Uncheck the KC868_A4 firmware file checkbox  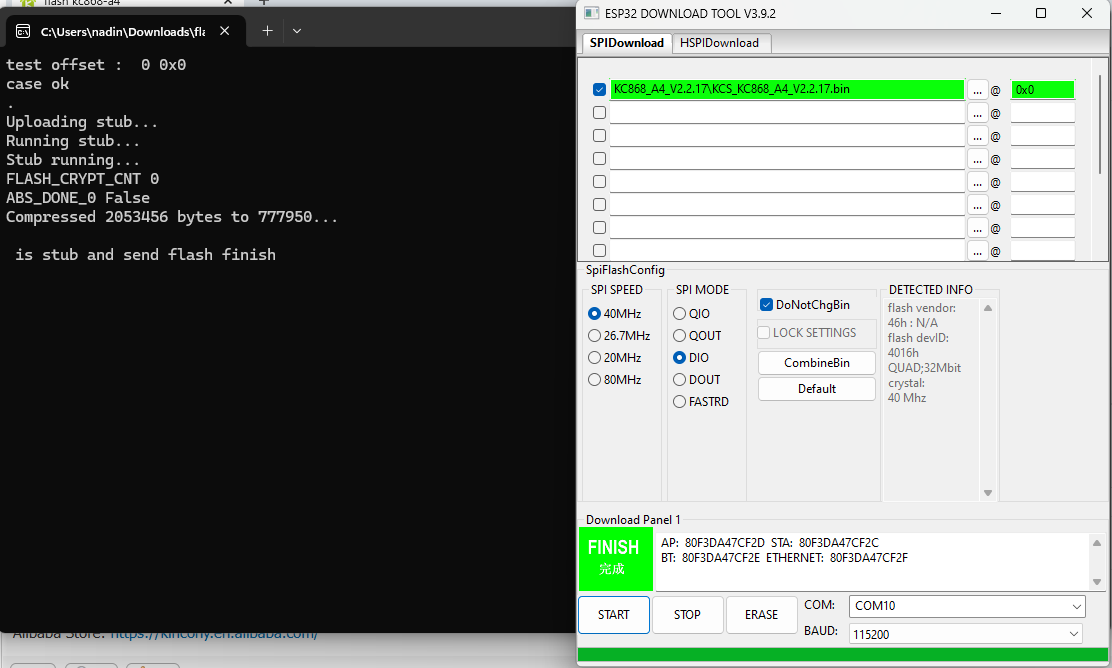click(599, 89)
